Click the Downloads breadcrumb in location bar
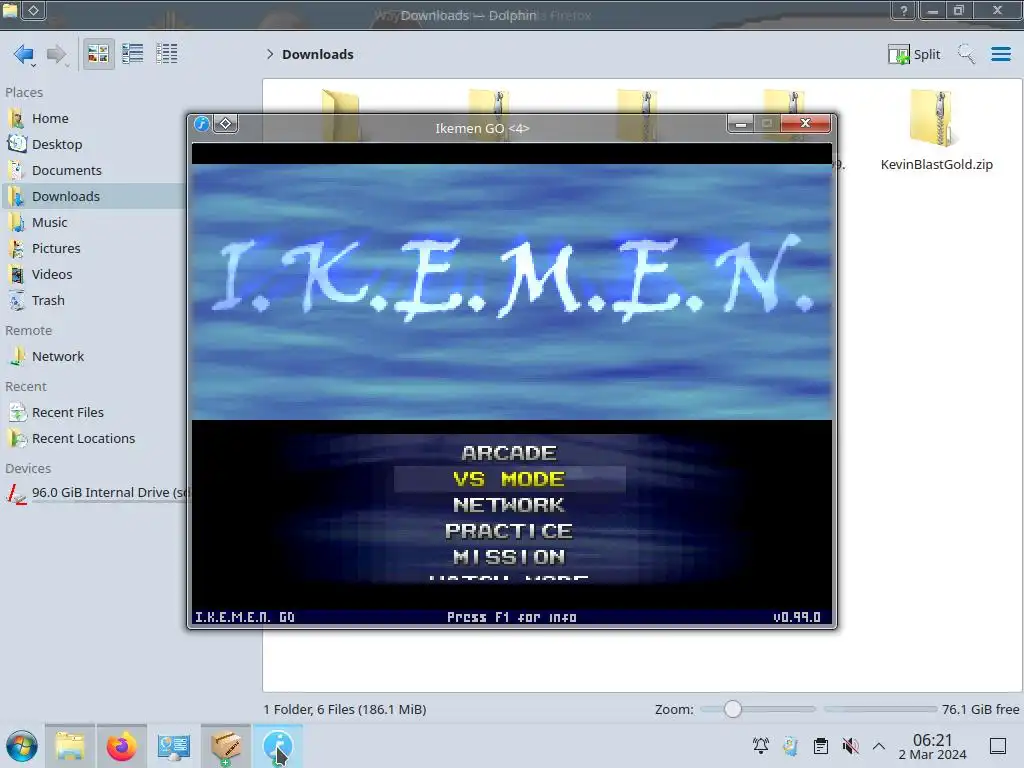 pyautogui.click(x=317, y=54)
